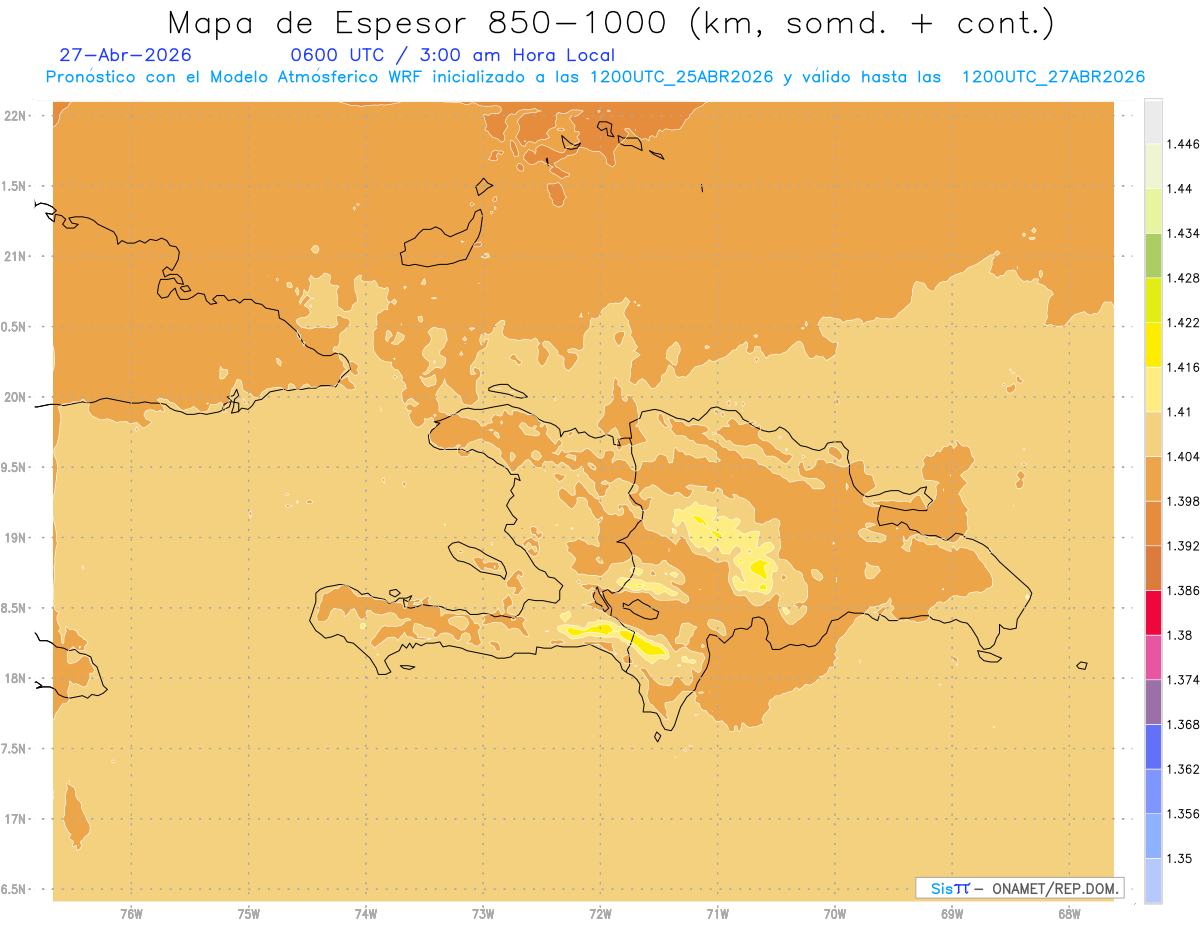This screenshot has width=1200, height=927.
Task: Click the '0600 UTC / 3:00 am Hora Local' text
Action: 452,56
